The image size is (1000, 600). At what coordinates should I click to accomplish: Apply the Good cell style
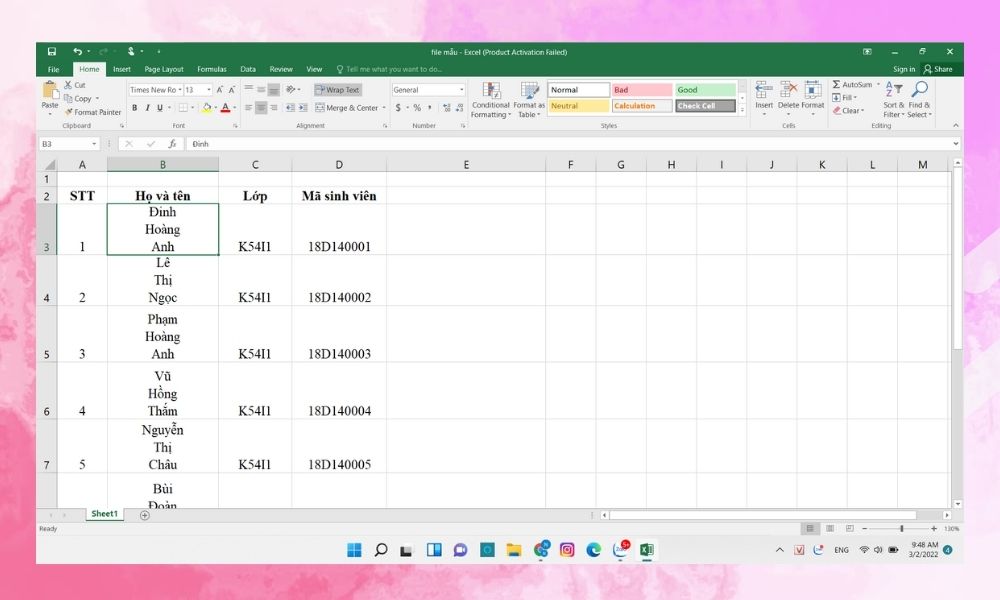point(705,90)
